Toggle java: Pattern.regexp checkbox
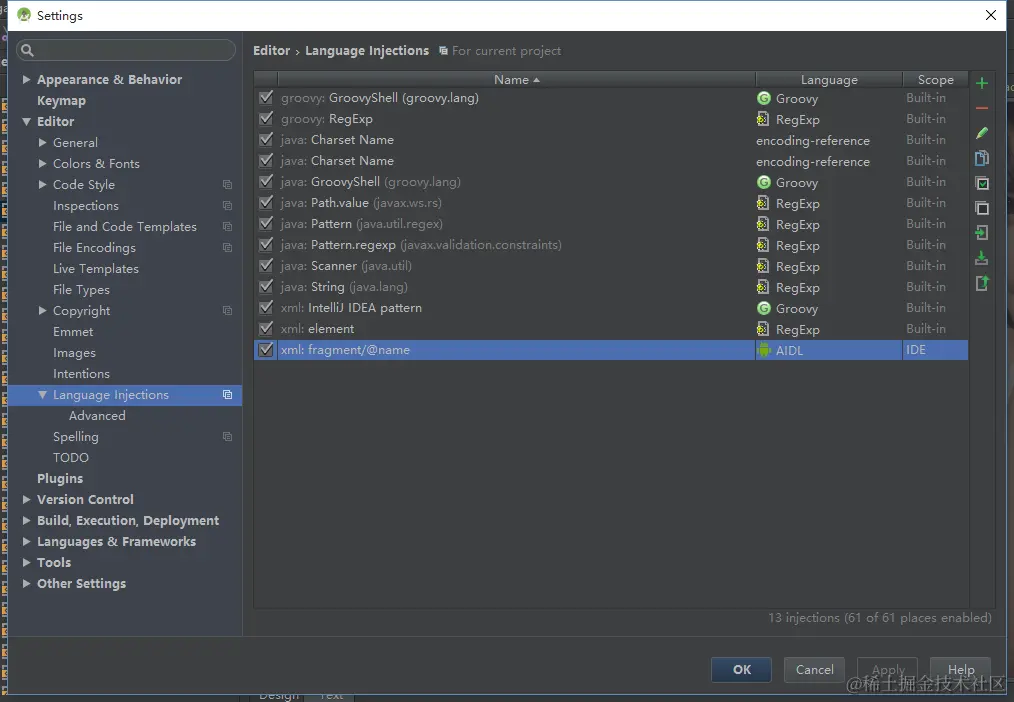 click(266, 245)
